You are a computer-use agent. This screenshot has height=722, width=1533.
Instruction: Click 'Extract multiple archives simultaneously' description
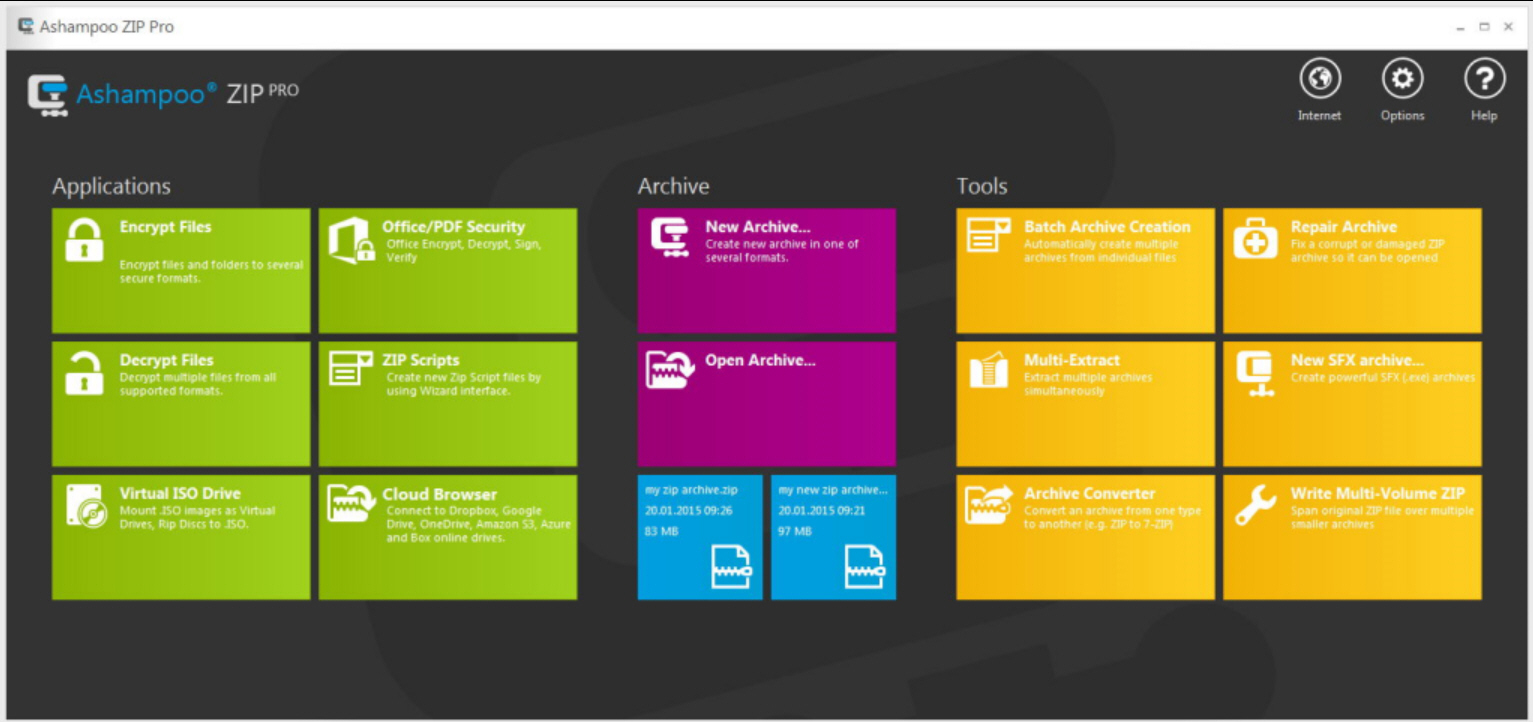coord(1088,384)
